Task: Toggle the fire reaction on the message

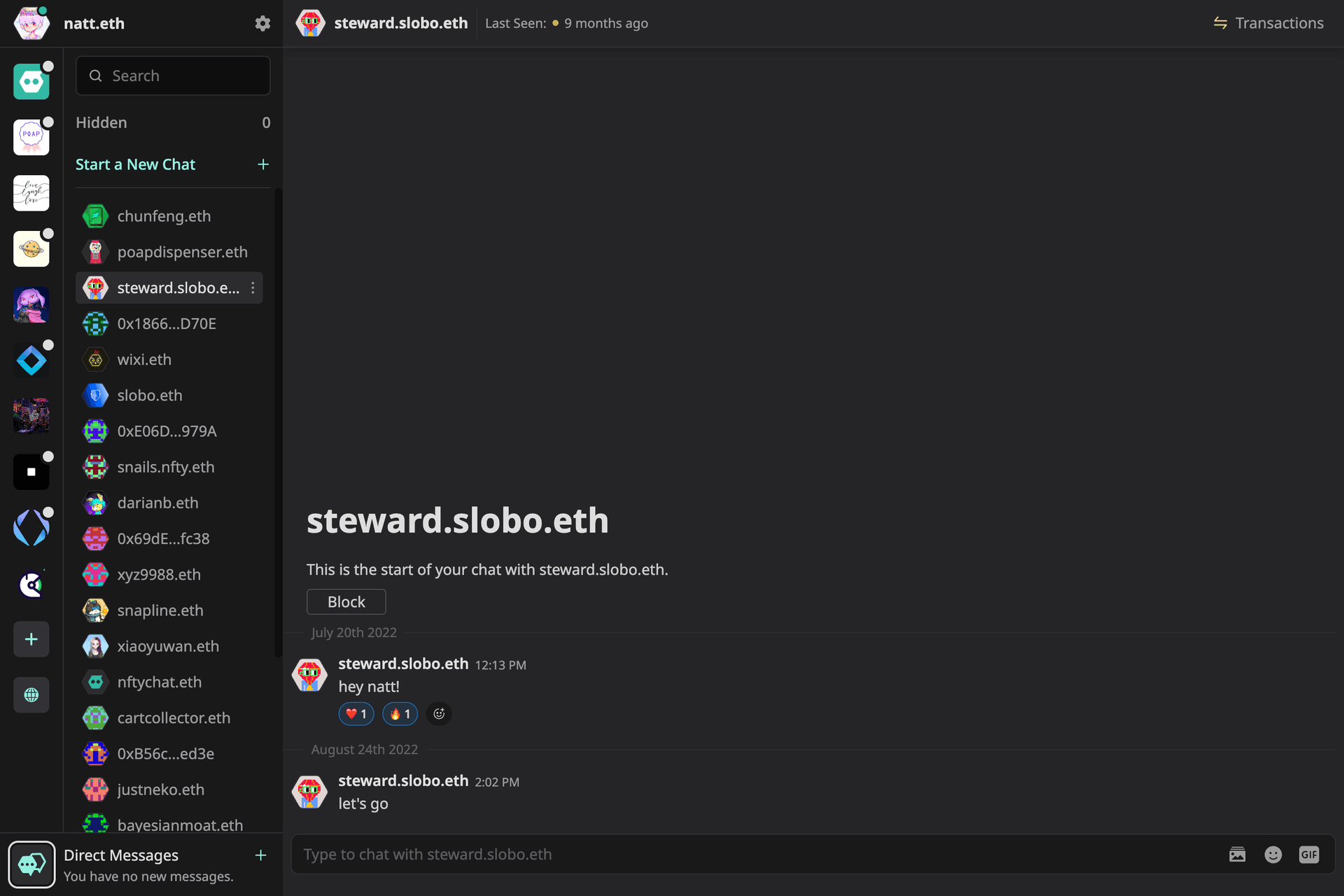Action: coord(400,713)
